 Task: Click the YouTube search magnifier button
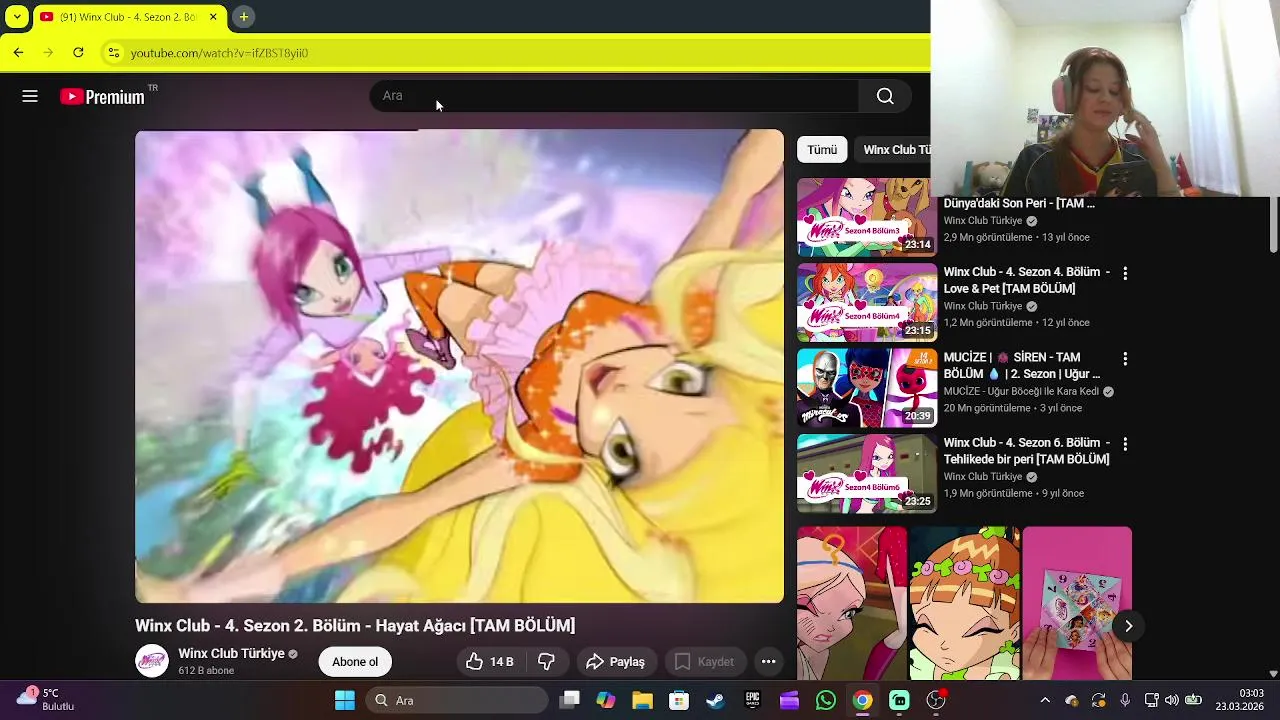[x=885, y=96]
